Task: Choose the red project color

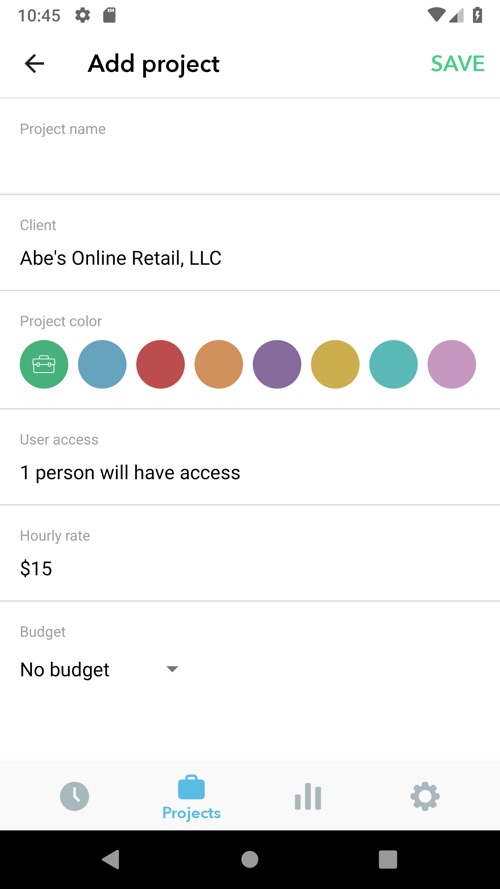Action: (160, 364)
